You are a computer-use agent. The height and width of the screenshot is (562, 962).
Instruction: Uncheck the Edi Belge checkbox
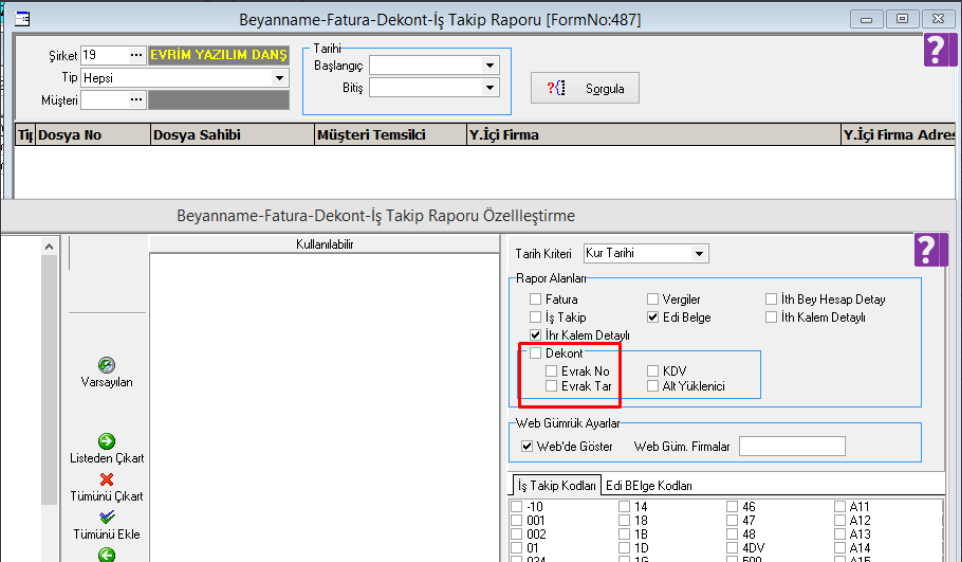653,317
